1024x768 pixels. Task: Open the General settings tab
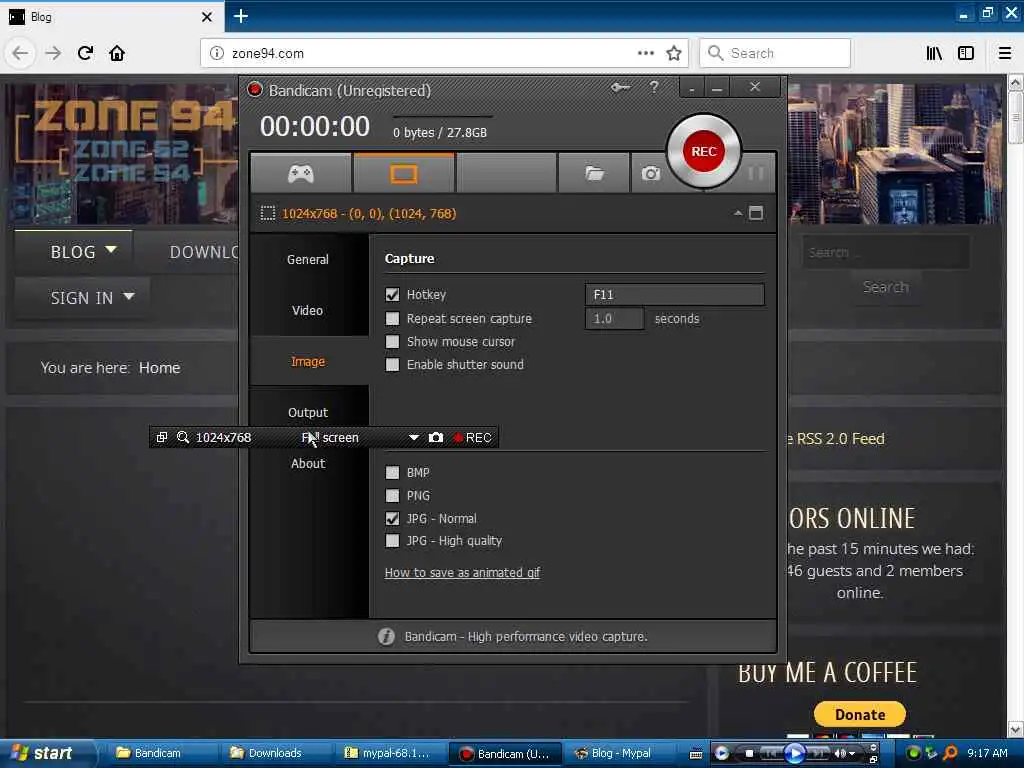click(x=308, y=259)
